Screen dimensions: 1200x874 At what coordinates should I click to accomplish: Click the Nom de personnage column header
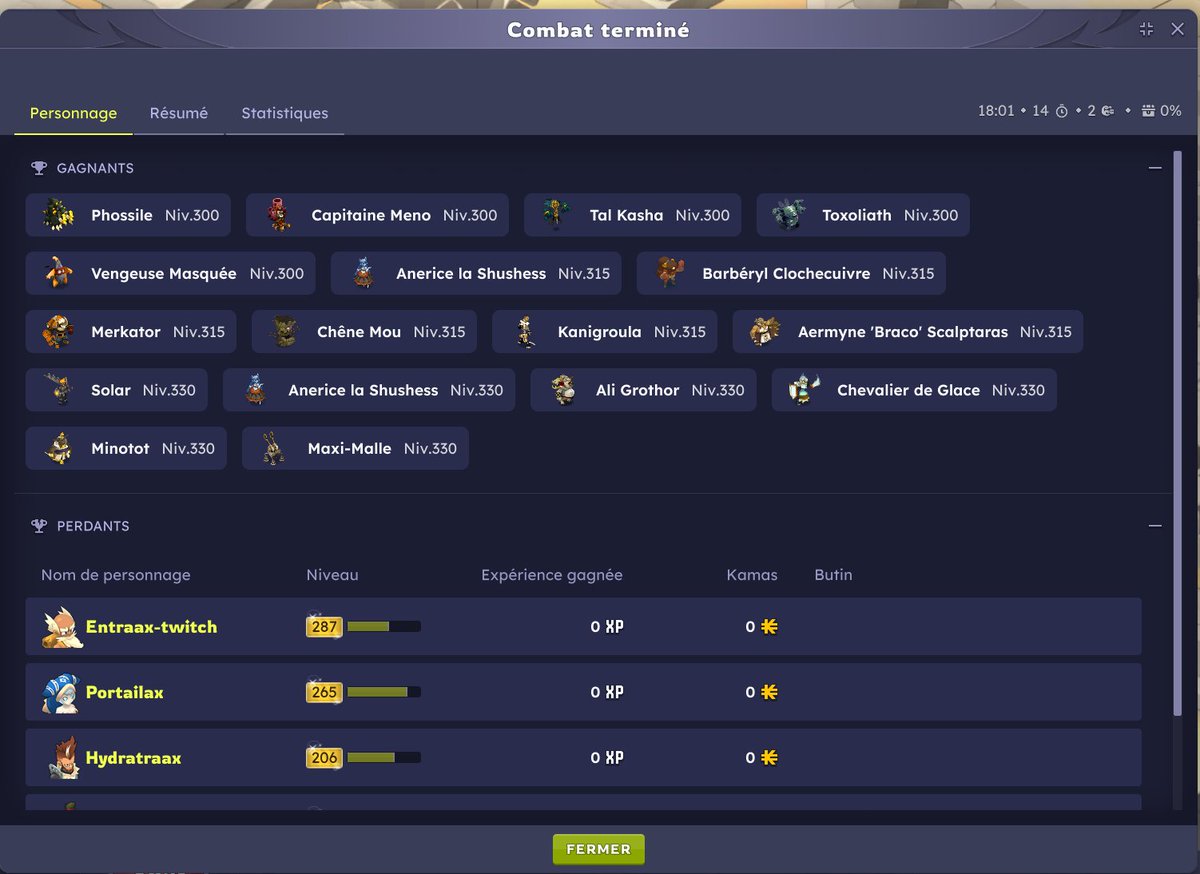[x=116, y=575]
